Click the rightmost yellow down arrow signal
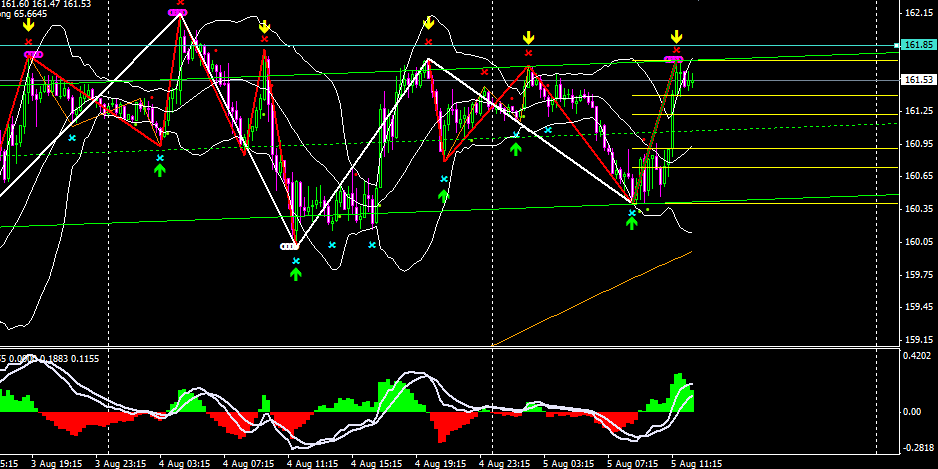938x469 pixels. point(677,36)
